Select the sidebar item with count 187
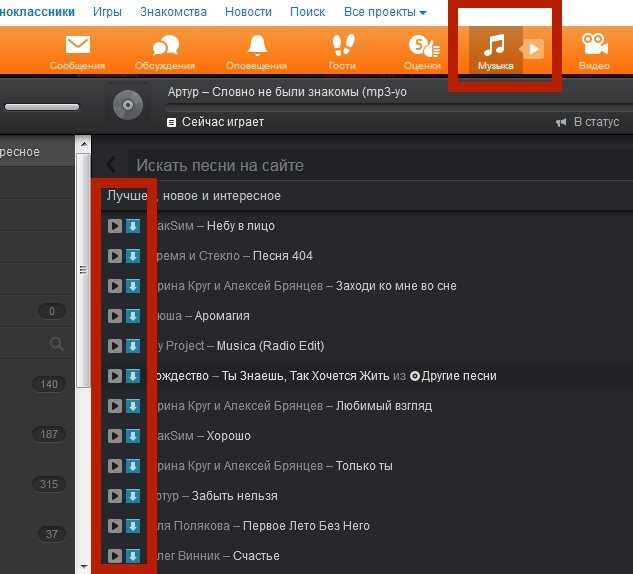 (49, 434)
